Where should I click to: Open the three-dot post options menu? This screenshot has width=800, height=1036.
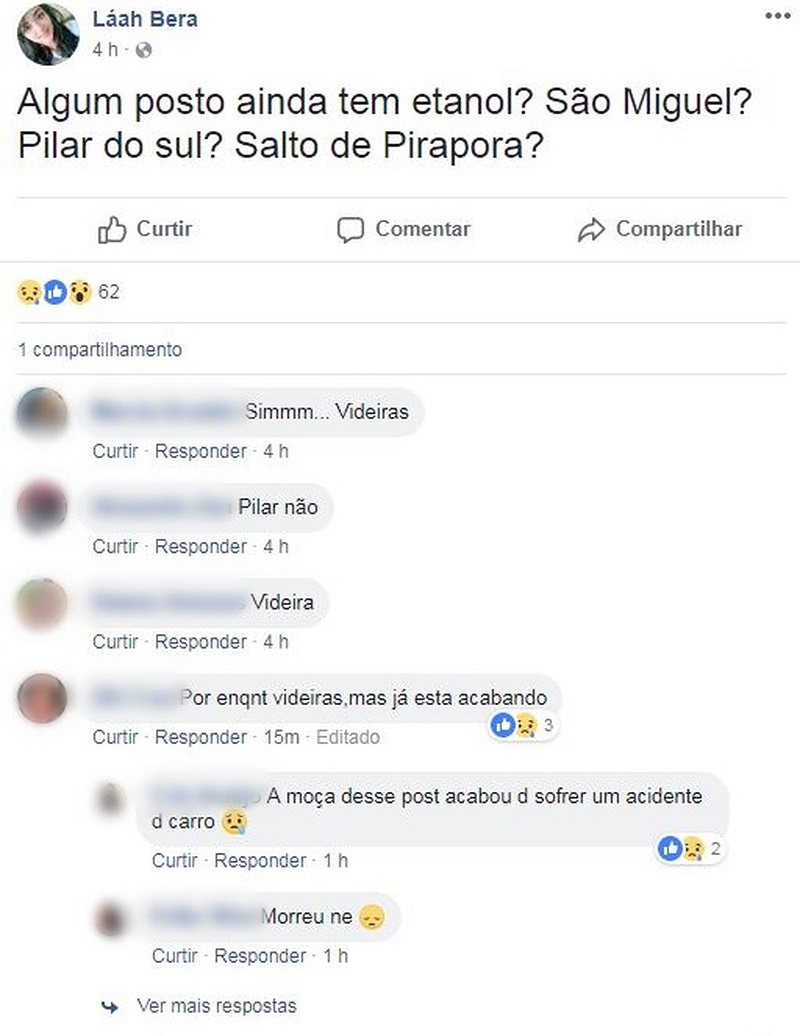click(778, 17)
